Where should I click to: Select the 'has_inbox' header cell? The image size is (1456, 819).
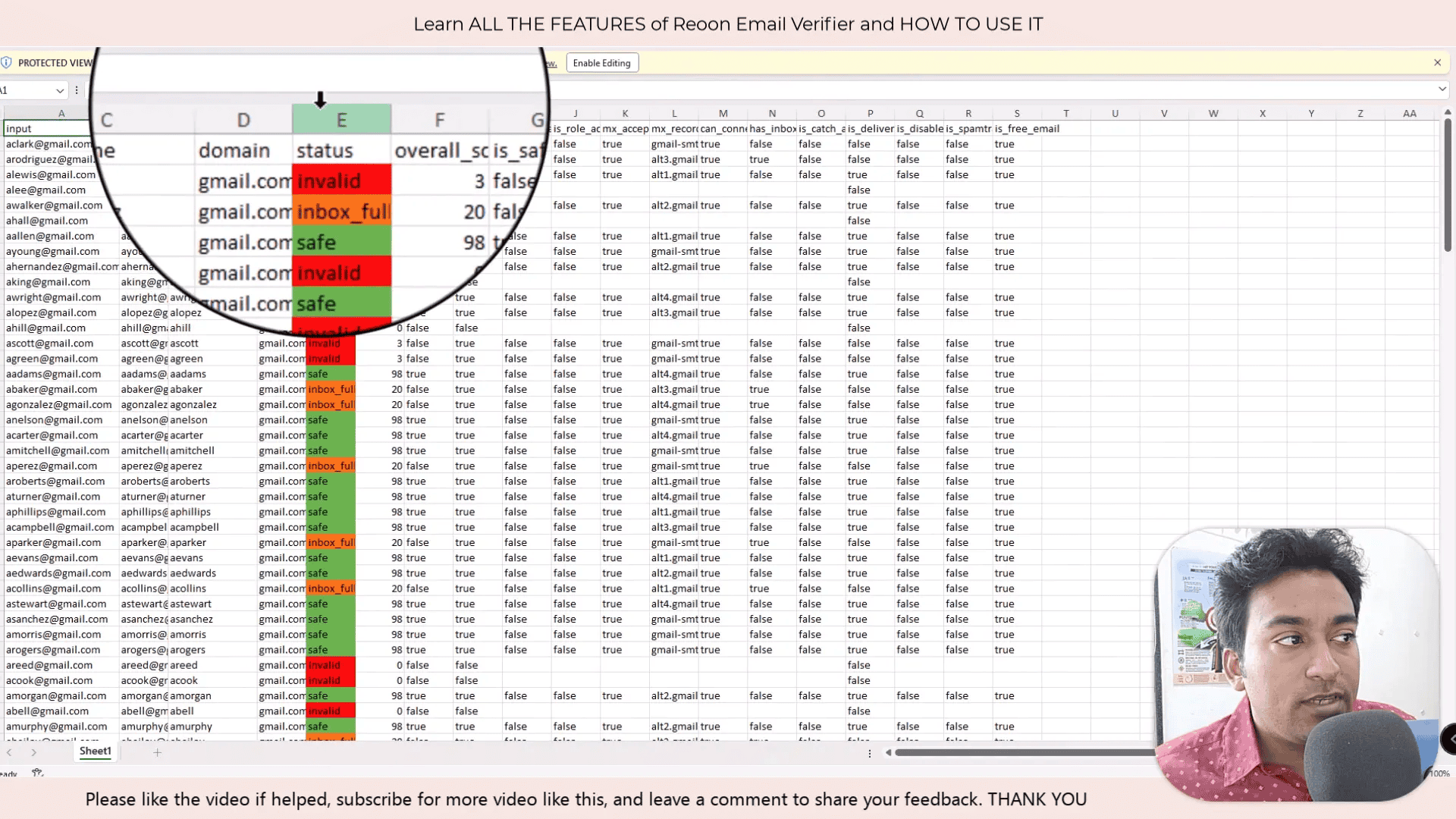click(772, 129)
